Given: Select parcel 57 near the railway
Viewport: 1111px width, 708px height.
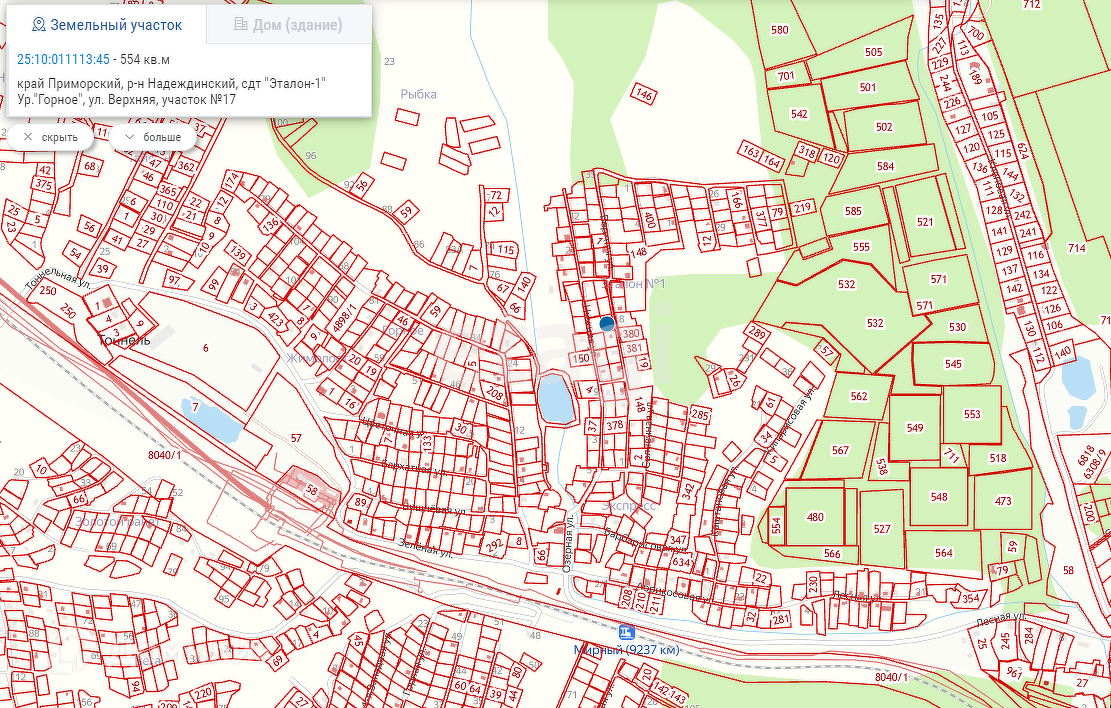Looking at the screenshot, I should [x=296, y=438].
